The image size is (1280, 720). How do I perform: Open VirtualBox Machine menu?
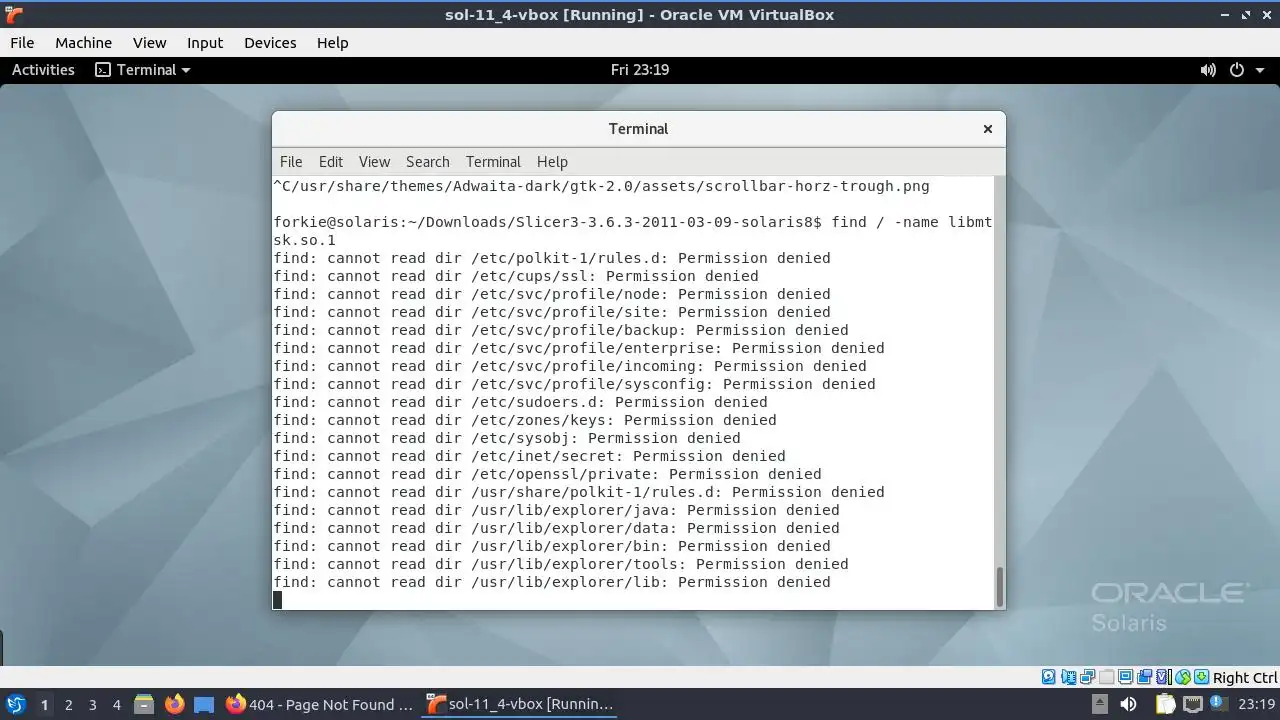click(x=84, y=43)
